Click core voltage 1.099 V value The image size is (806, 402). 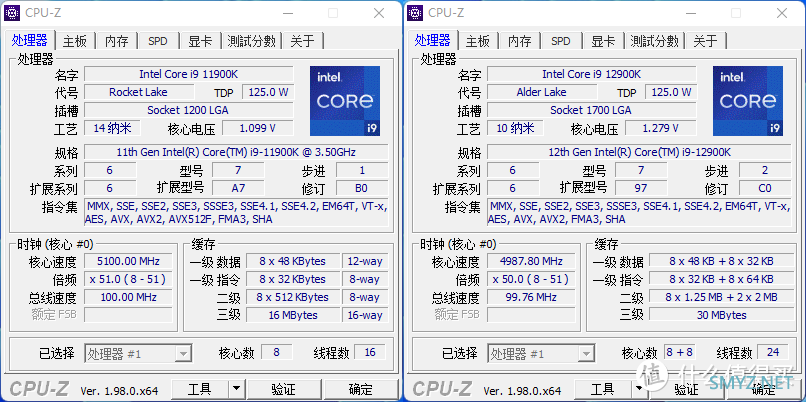pos(258,128)
